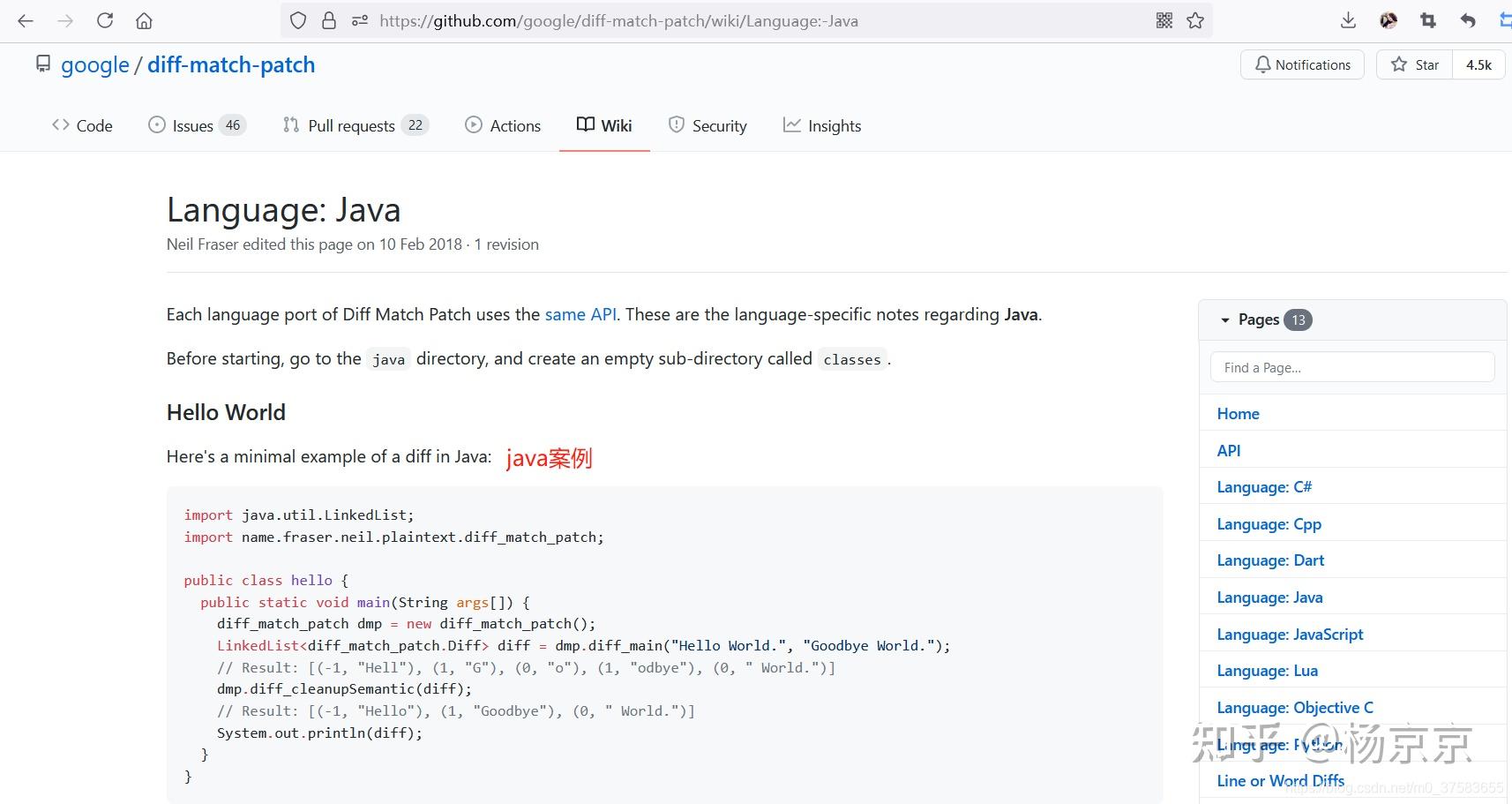Switch to the Issues tab
The height and width of the screenshot is (804, 1512).
[192, 125]
